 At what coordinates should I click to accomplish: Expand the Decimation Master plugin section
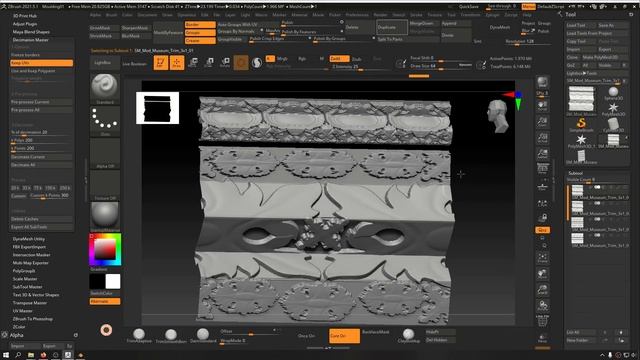tap(31, 40)
